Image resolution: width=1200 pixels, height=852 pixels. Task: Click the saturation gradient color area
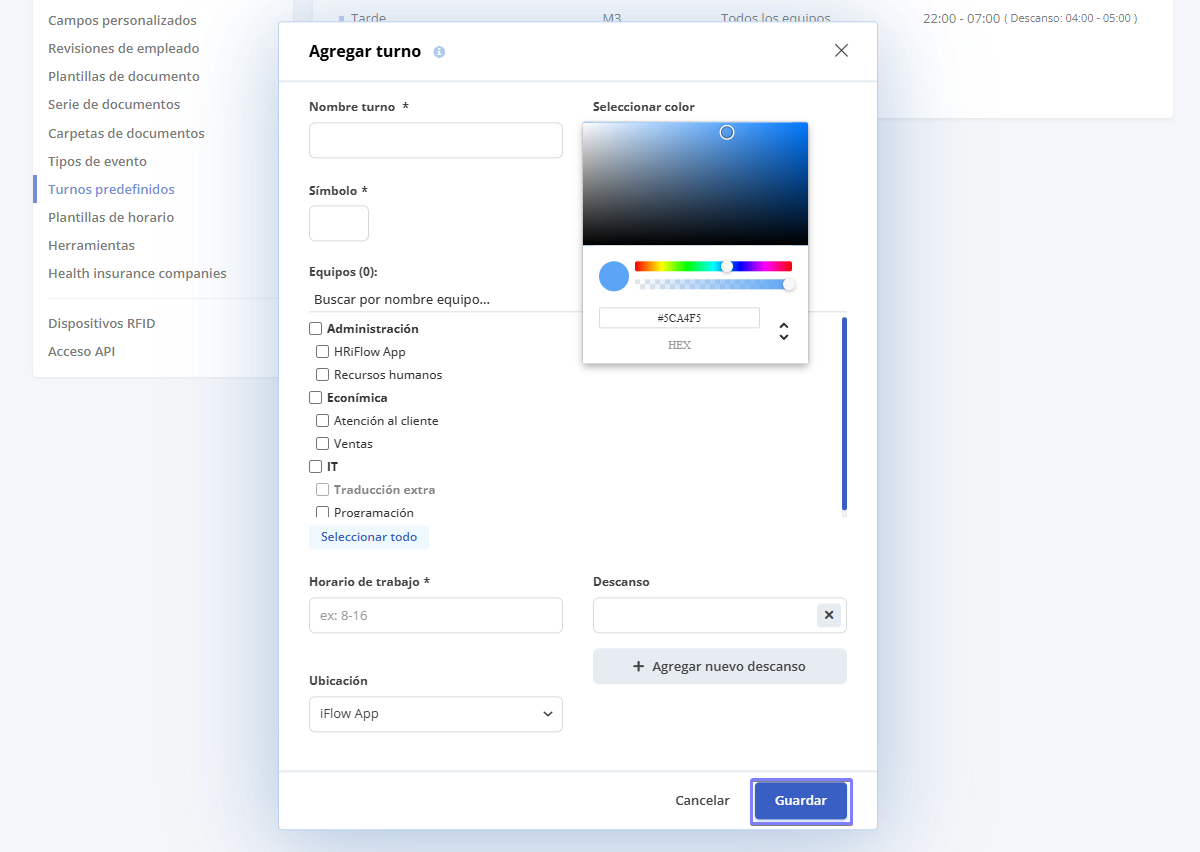point(695,183)
